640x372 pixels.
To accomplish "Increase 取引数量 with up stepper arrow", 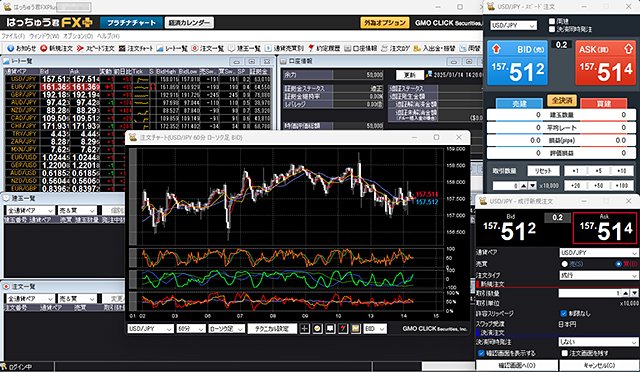I will tap(626, 293).
